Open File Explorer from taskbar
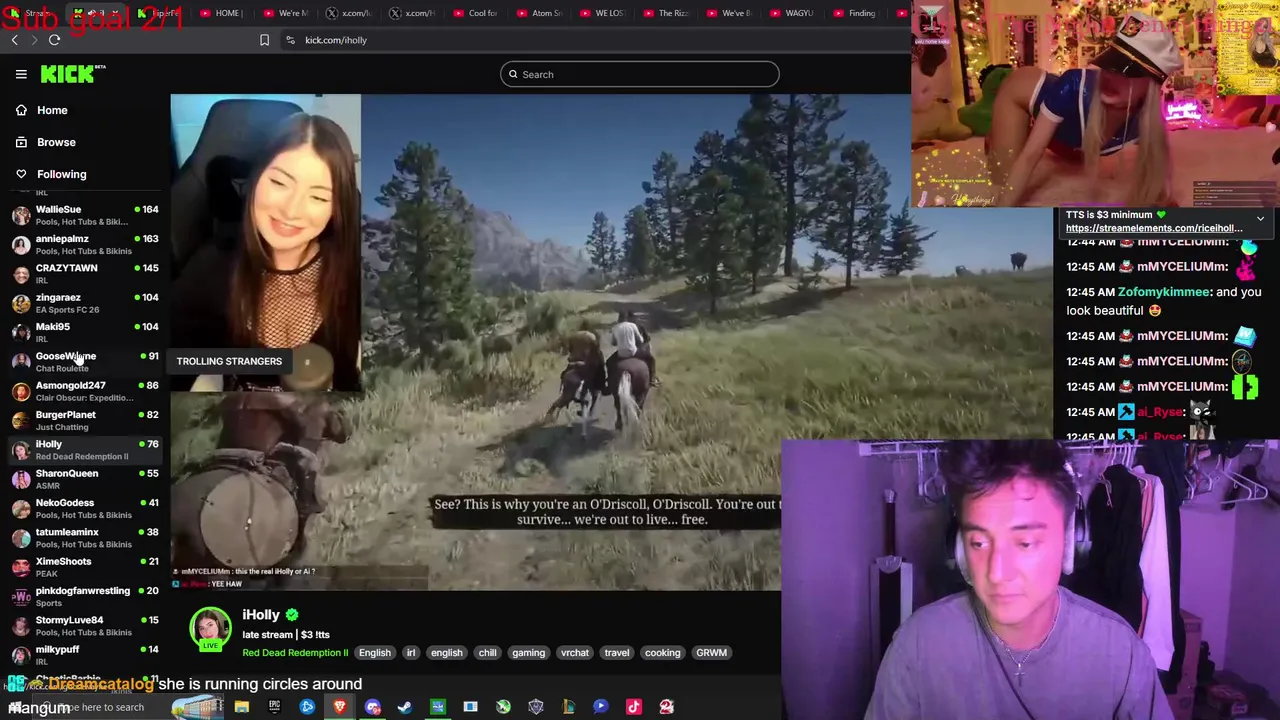 pyautogui.click(x=241, y=707)
